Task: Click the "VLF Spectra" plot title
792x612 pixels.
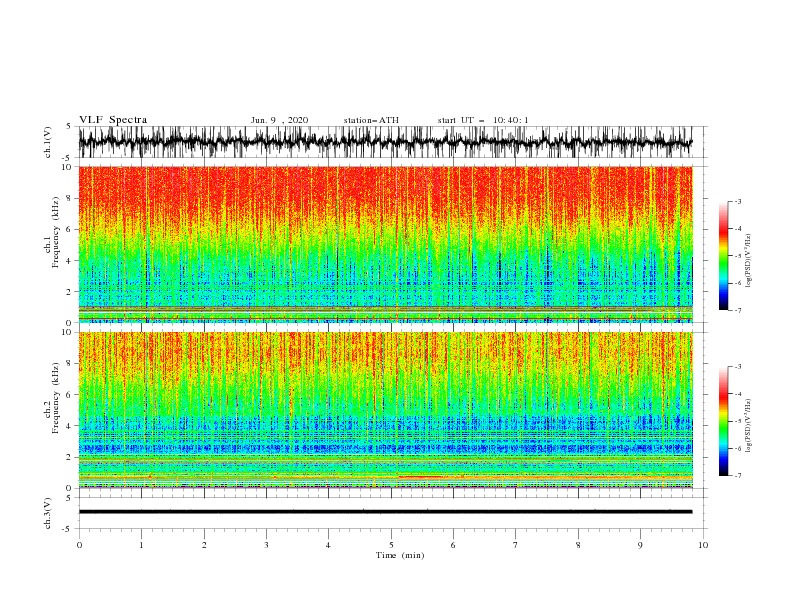Action: (113, 120)
